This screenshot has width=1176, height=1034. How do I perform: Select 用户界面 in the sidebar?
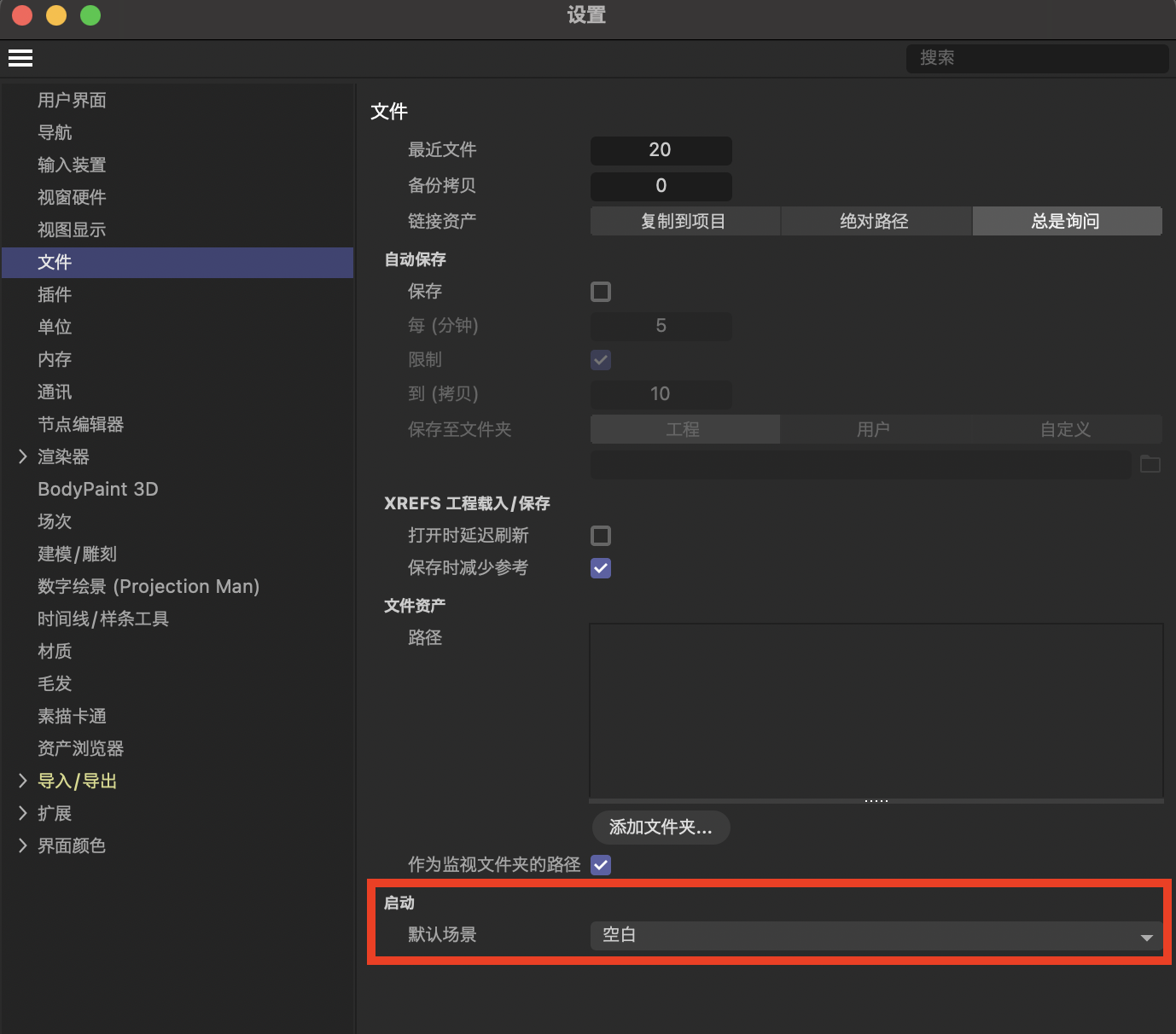[72, 100]
